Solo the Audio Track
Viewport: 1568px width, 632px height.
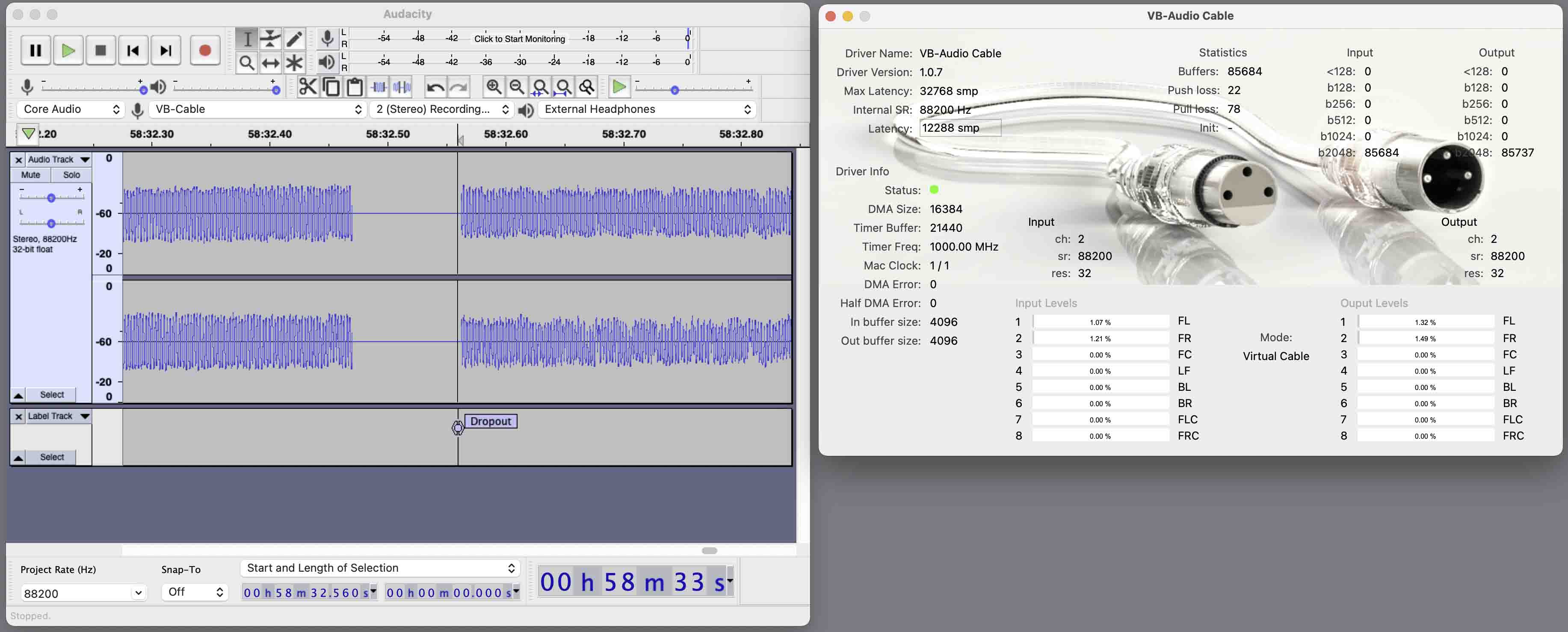(71, 175)
